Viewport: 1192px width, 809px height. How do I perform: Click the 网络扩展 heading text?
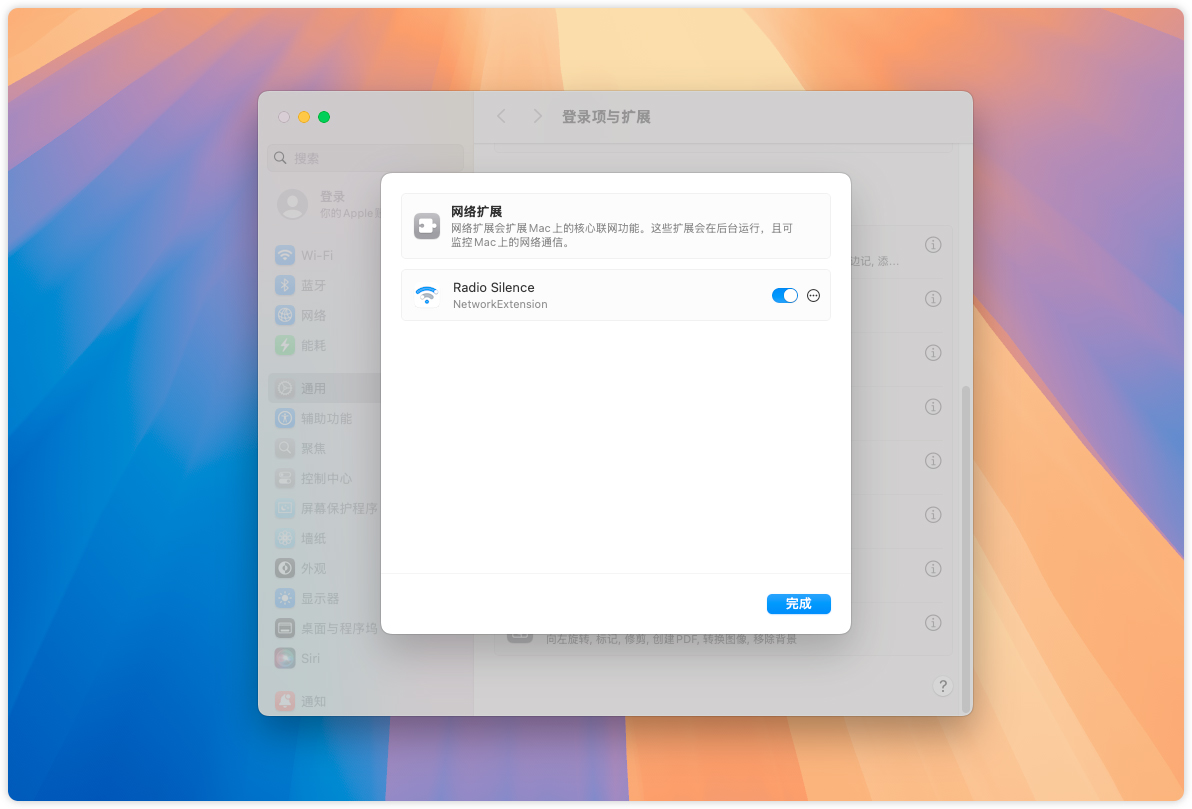click(477, 211)
